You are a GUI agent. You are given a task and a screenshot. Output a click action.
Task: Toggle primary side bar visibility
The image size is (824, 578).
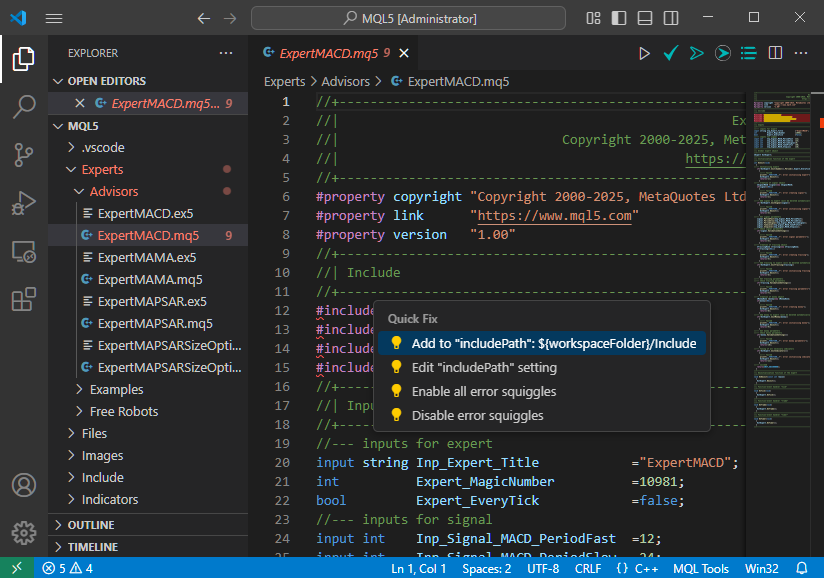(619, 18)
